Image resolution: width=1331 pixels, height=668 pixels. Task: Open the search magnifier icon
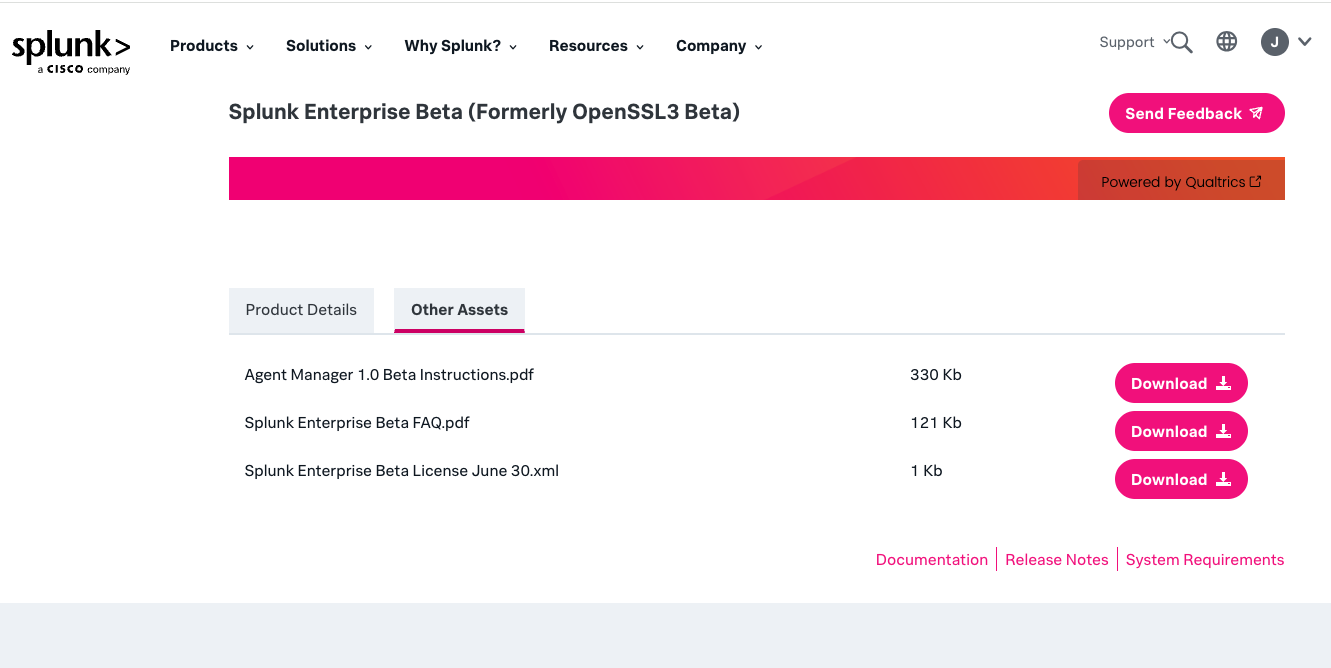pyautogui.click(x=1182, y=42)
